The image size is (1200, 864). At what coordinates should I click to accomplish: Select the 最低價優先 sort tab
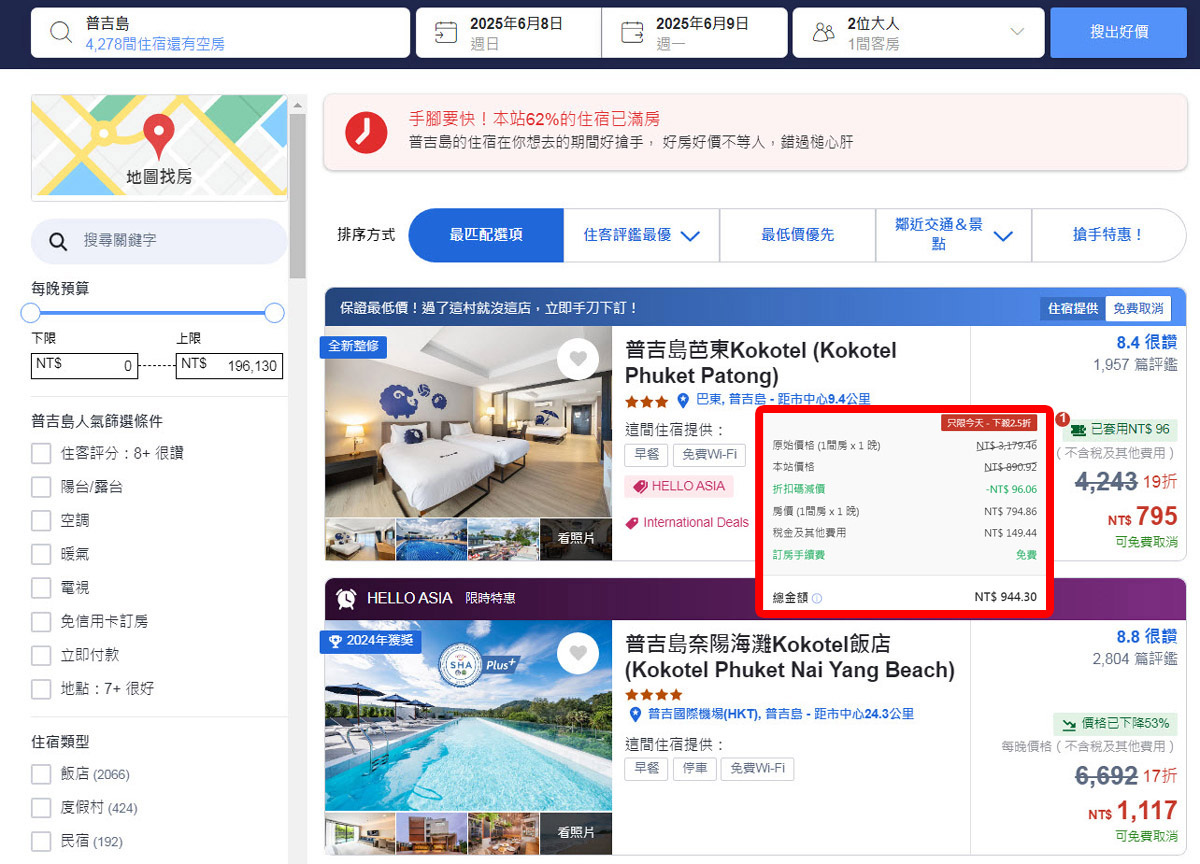797,235
